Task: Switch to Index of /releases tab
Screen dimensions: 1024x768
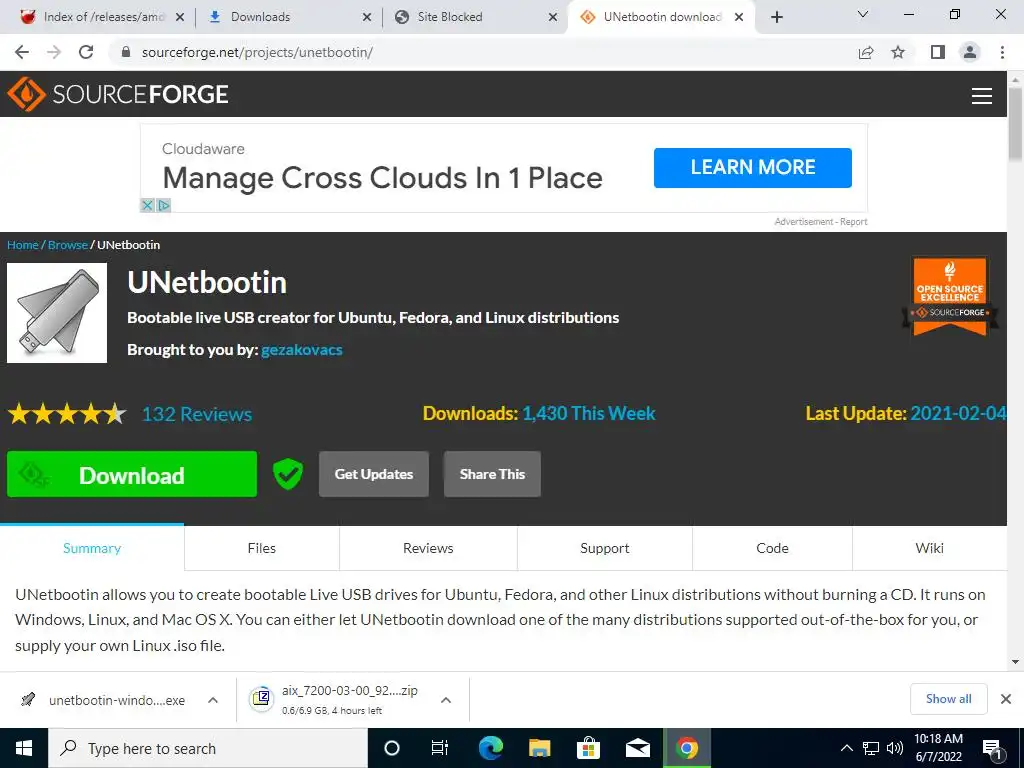Action: coord(103,17)
